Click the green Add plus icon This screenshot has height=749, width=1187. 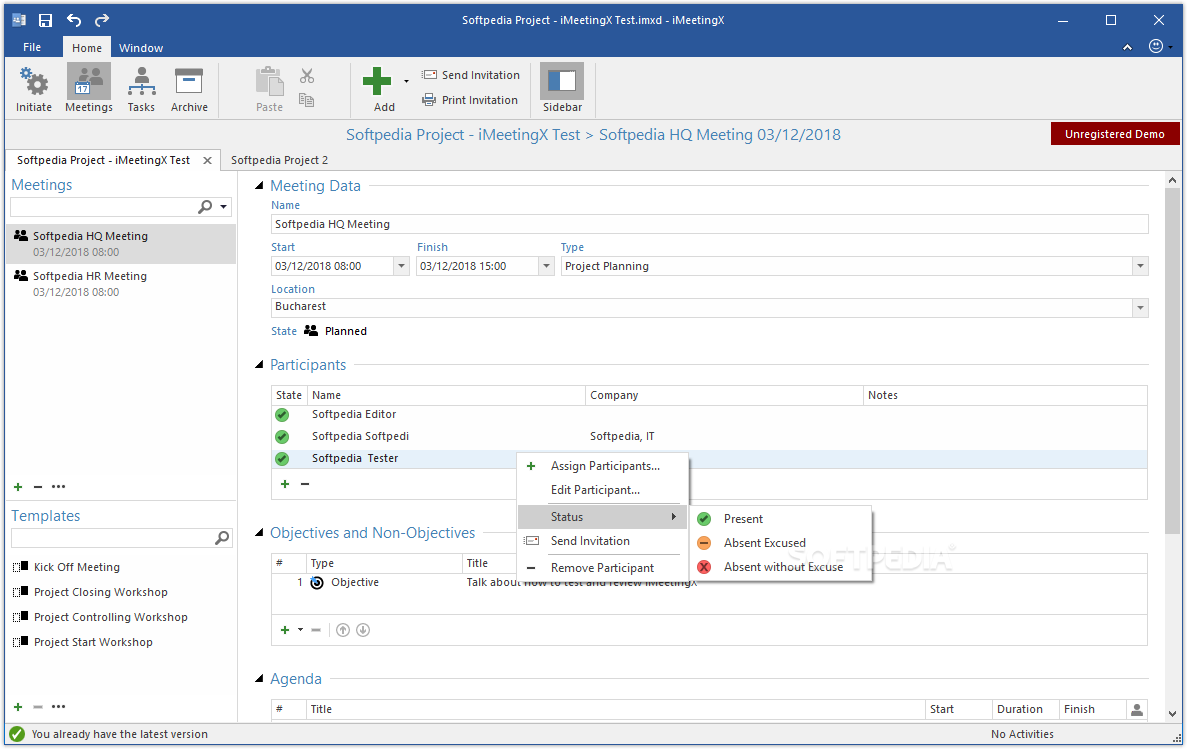[377, 81]
